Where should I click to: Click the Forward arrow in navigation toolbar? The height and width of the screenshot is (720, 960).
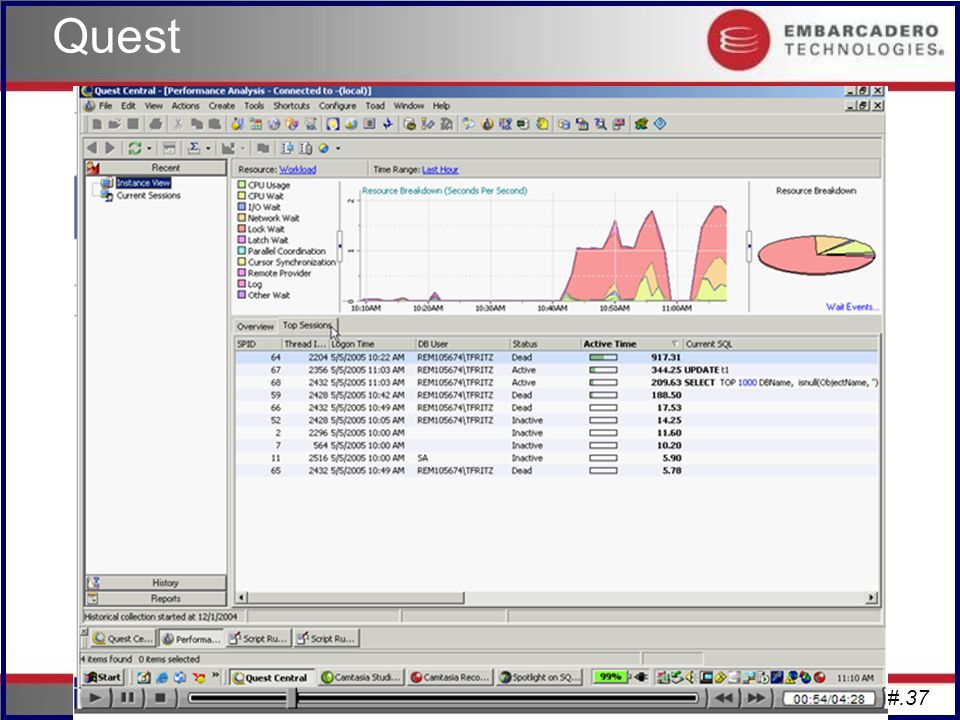110,148
